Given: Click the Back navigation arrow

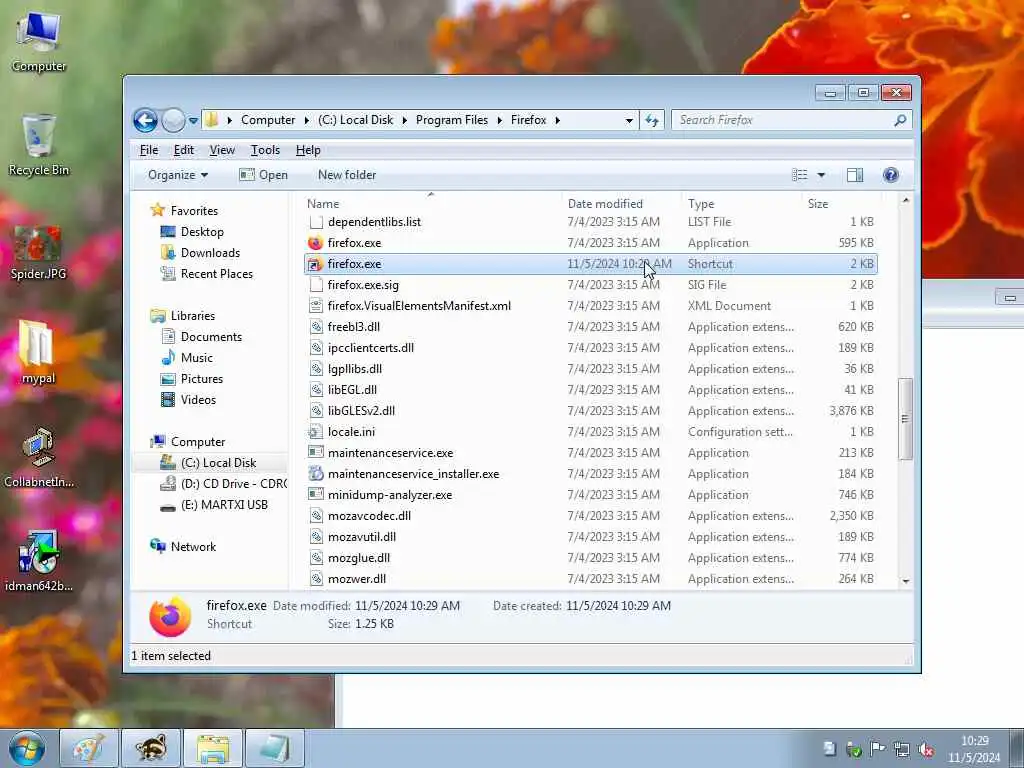Looking at the screenshot, I should tap(145, 120).
